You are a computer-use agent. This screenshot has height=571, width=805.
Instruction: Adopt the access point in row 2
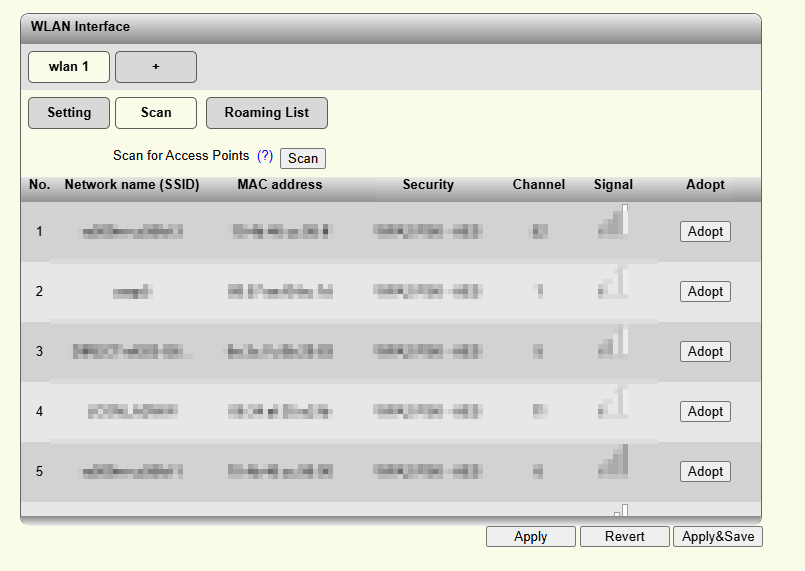click(705, 292)
